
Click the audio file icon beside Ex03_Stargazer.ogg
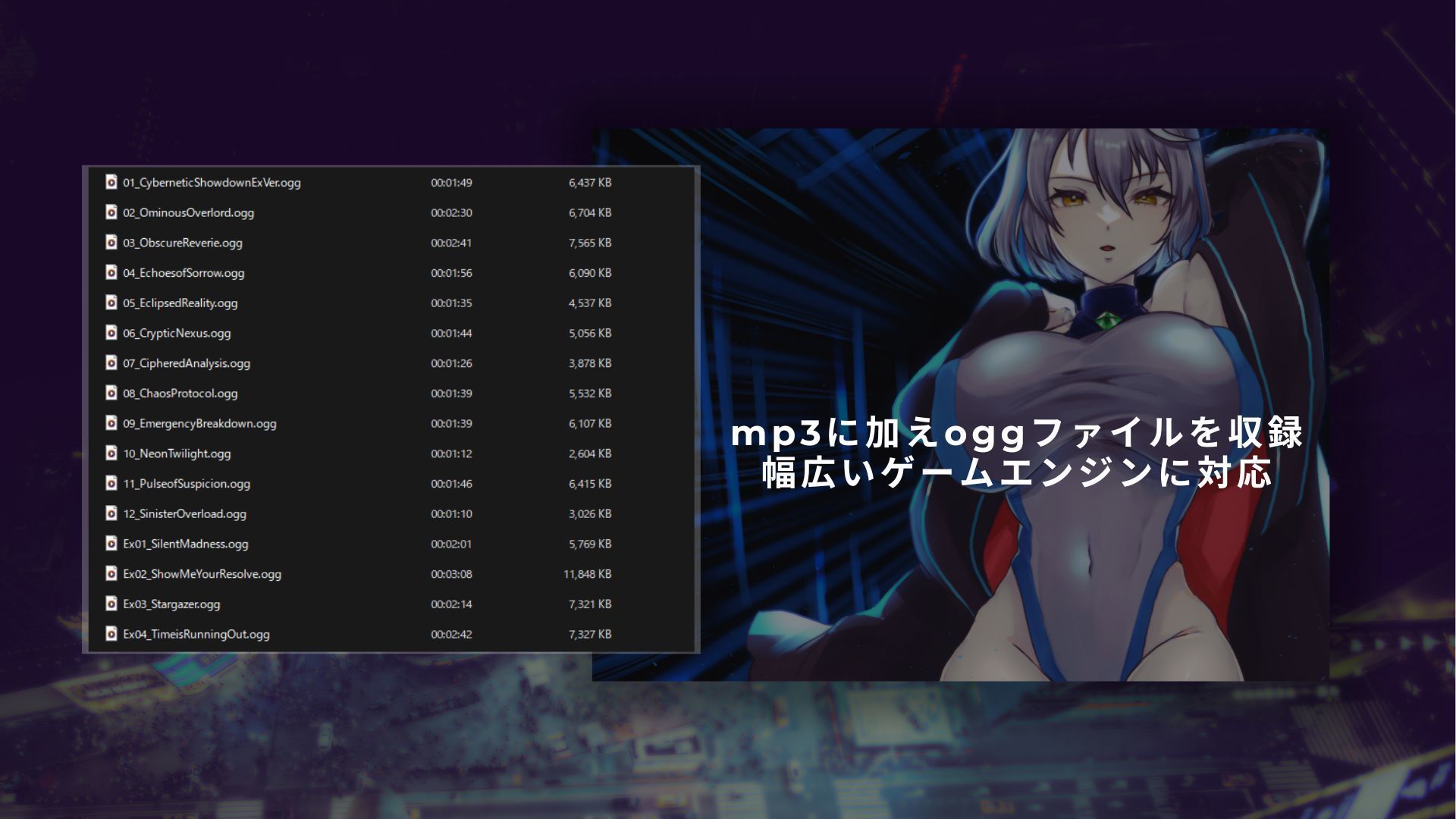110,604
